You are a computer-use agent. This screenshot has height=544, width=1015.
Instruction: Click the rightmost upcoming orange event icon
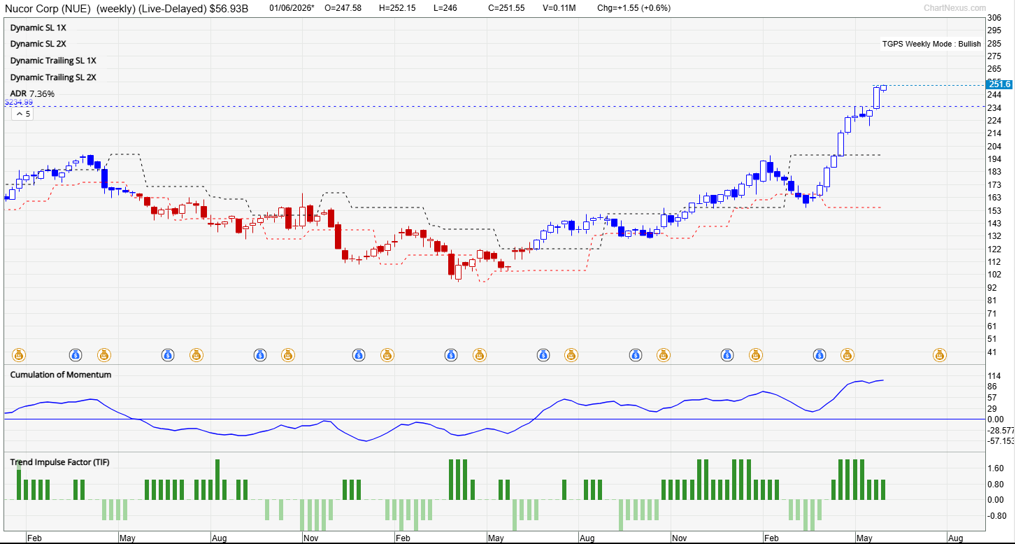[939, 354]
